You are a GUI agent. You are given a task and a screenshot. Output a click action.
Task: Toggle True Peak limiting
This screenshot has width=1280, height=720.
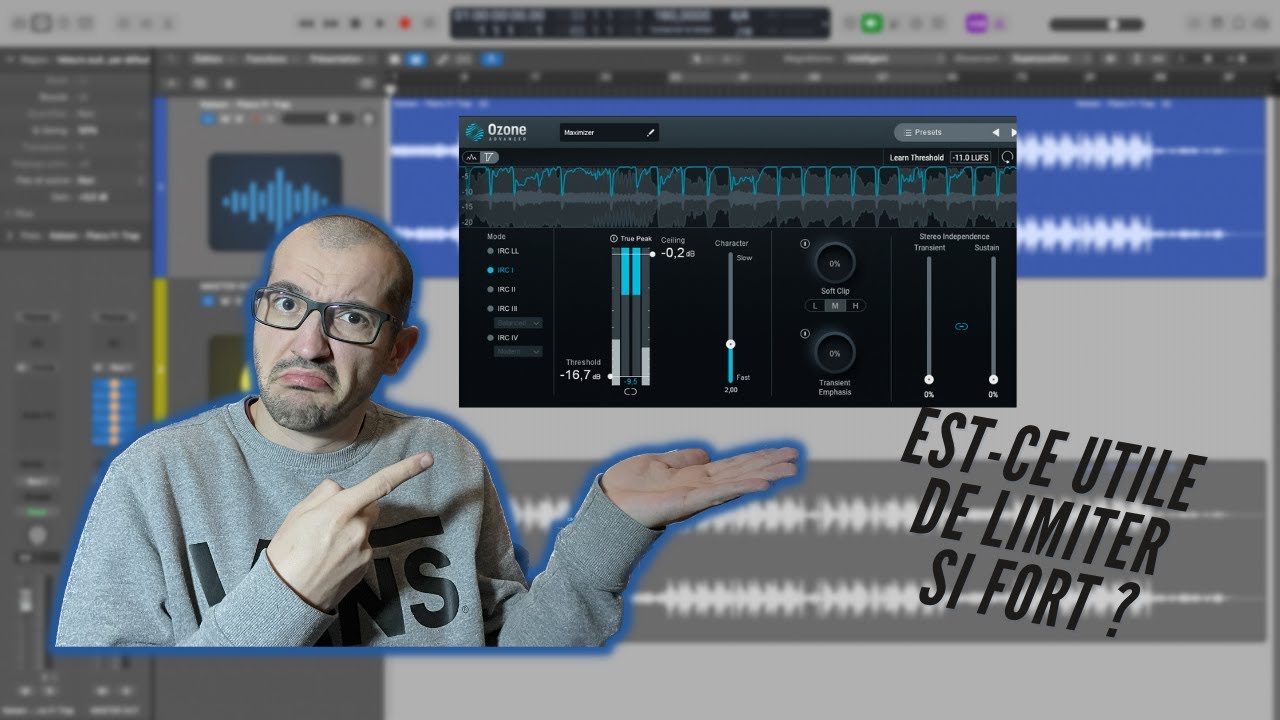click(631, 239)
